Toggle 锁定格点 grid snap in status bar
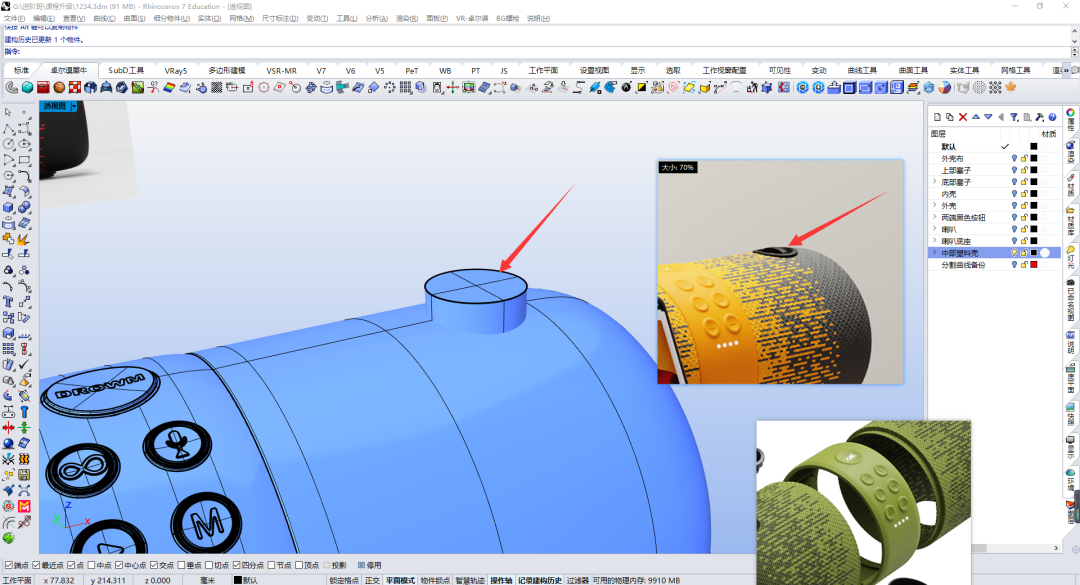The height and width of the screenshot is (585, 1080). (x=344, y=580)
